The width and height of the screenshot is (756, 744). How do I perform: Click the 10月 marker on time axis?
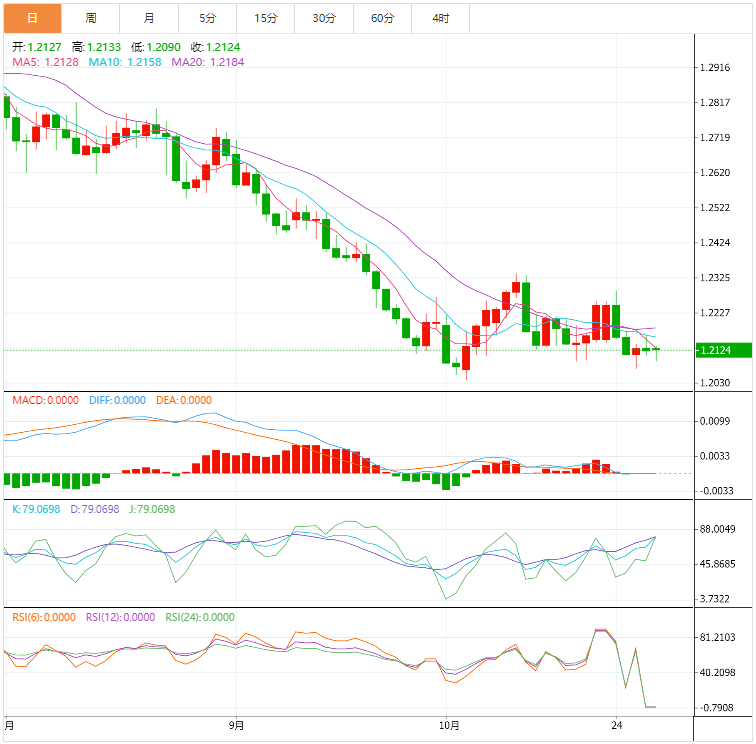(x=449, y=725)
